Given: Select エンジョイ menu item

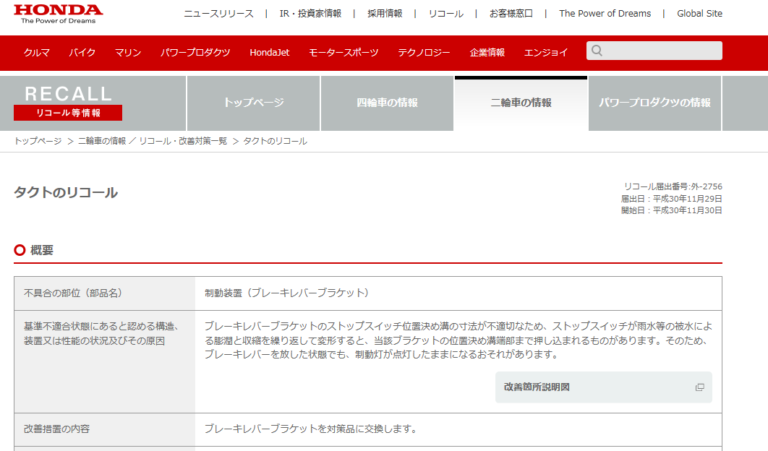Looking at the screenshot, I should click(x=546, y=52).
